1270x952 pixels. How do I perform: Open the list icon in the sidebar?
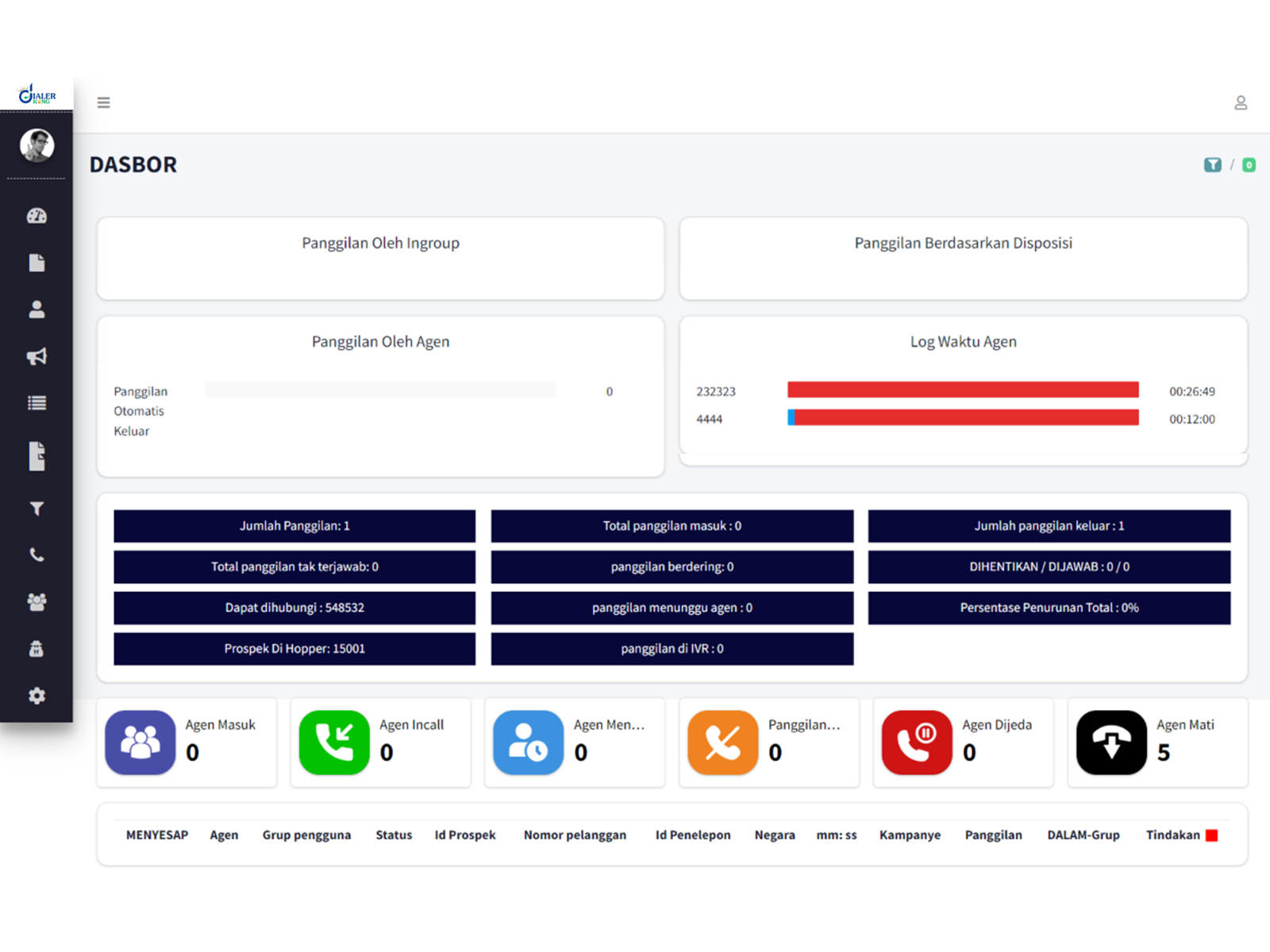(37, 402)
